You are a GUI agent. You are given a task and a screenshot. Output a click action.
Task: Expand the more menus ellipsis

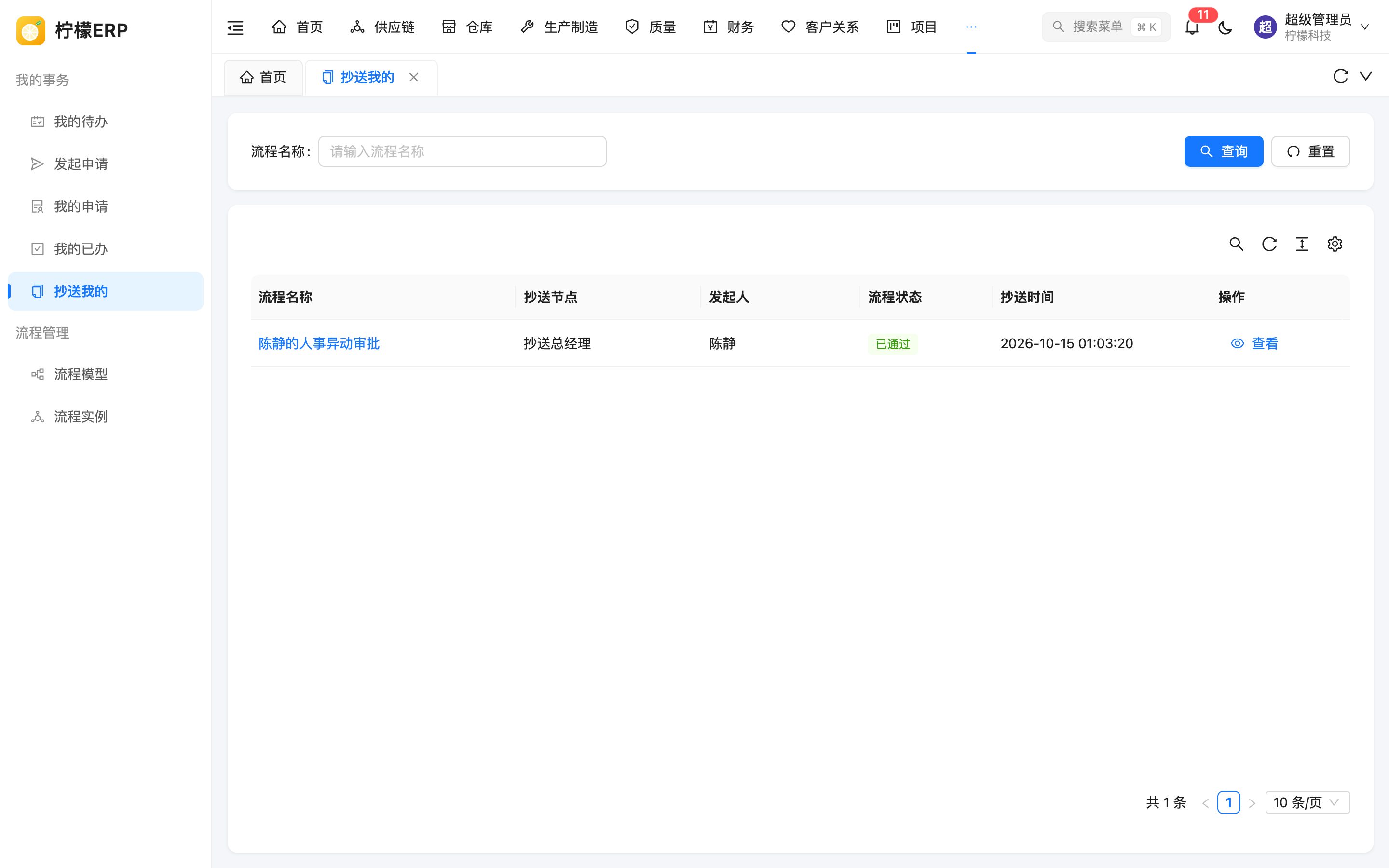coord(971,27)
